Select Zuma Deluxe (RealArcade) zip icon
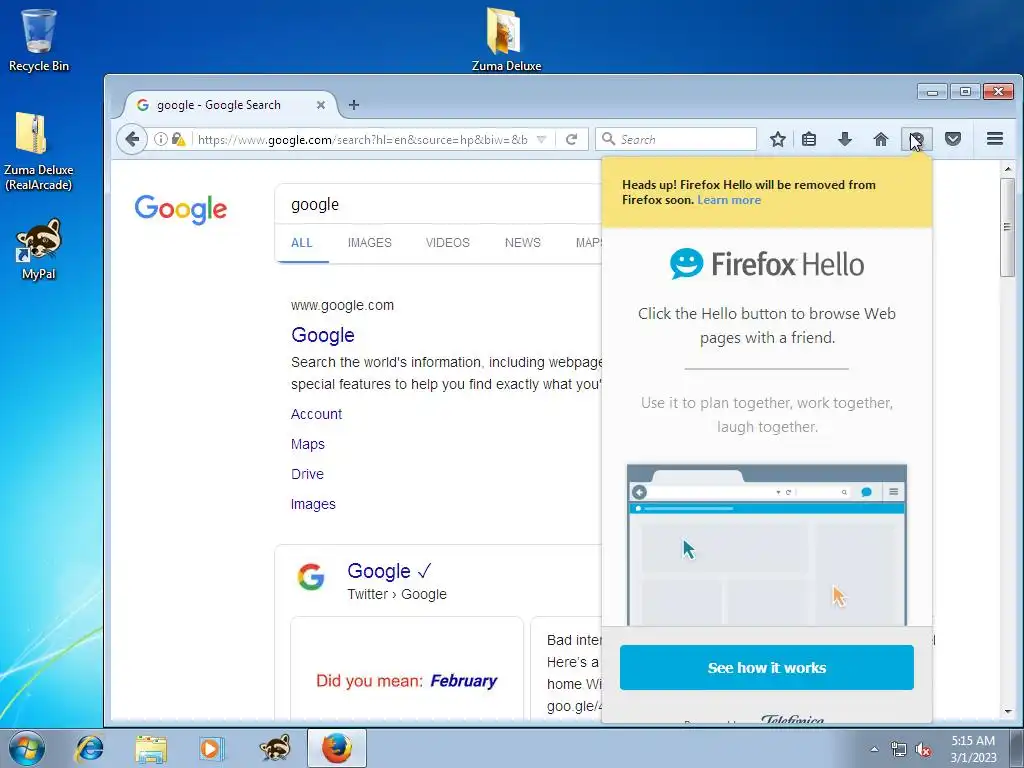Image resolution: width=1024 pixels, height=768 pixels. (x=39, y=152)
